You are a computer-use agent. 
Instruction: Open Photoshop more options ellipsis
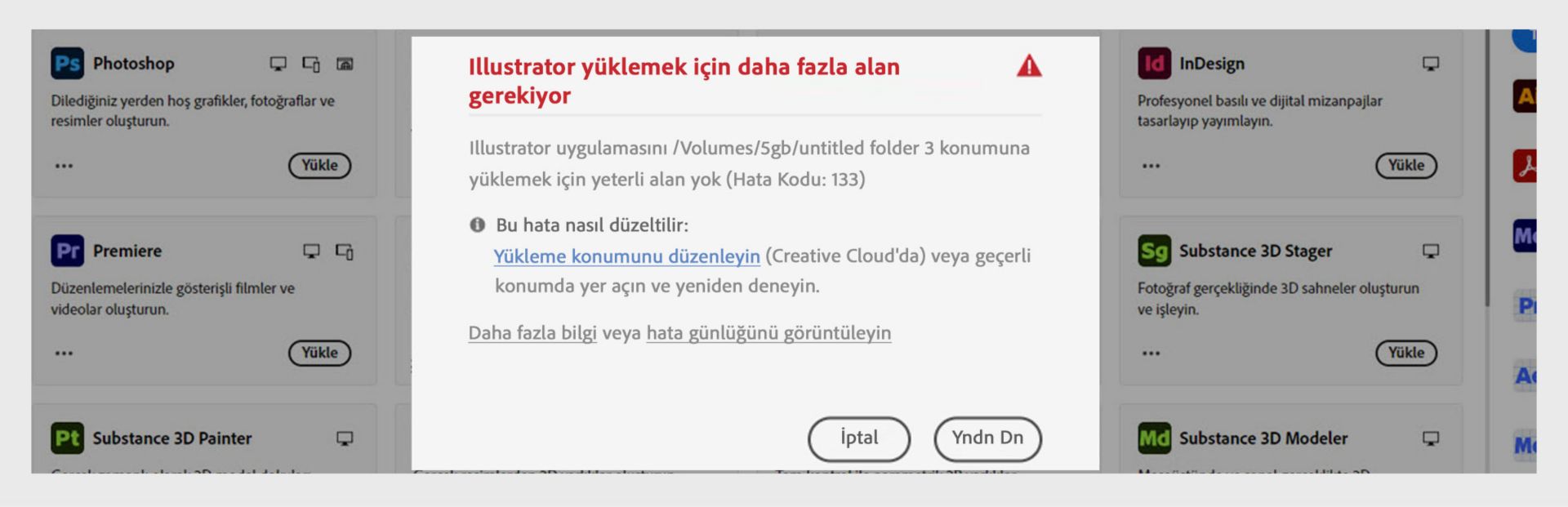64,166
